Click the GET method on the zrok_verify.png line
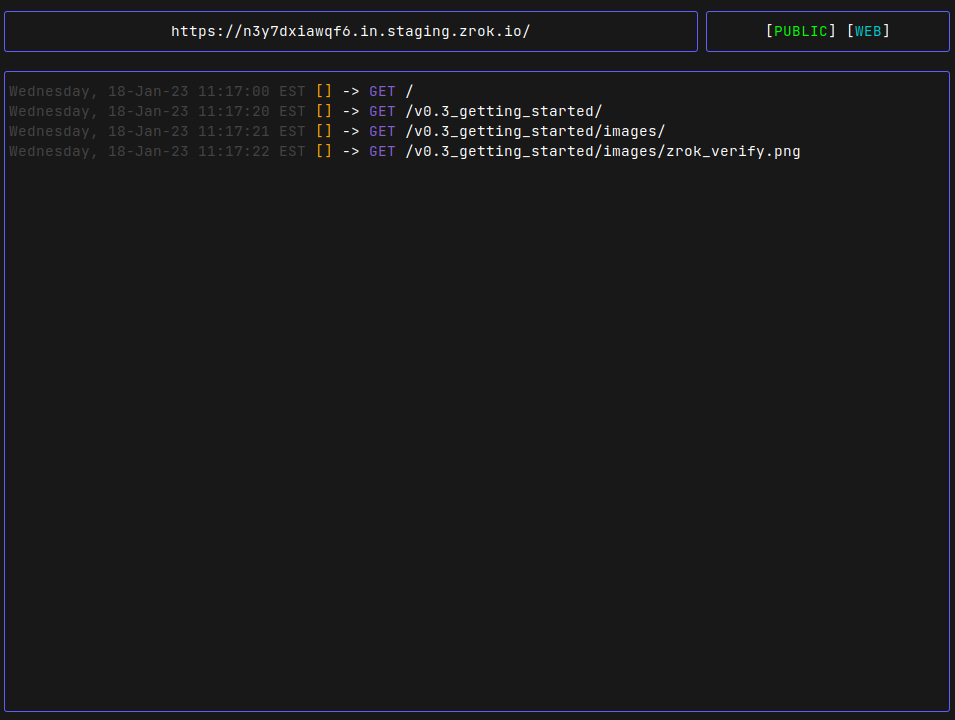 [x=382, y=152]
